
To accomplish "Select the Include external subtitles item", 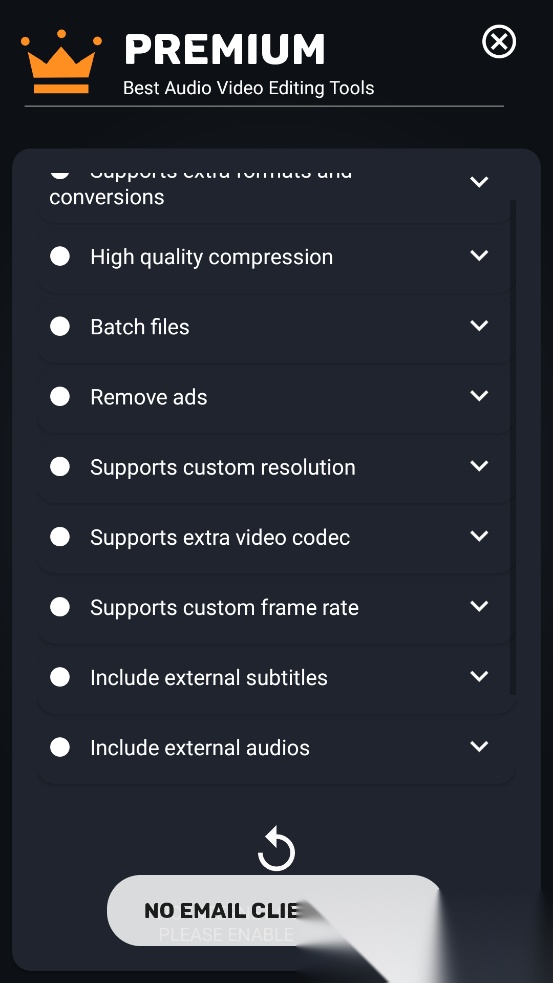I will pos(275,678).
